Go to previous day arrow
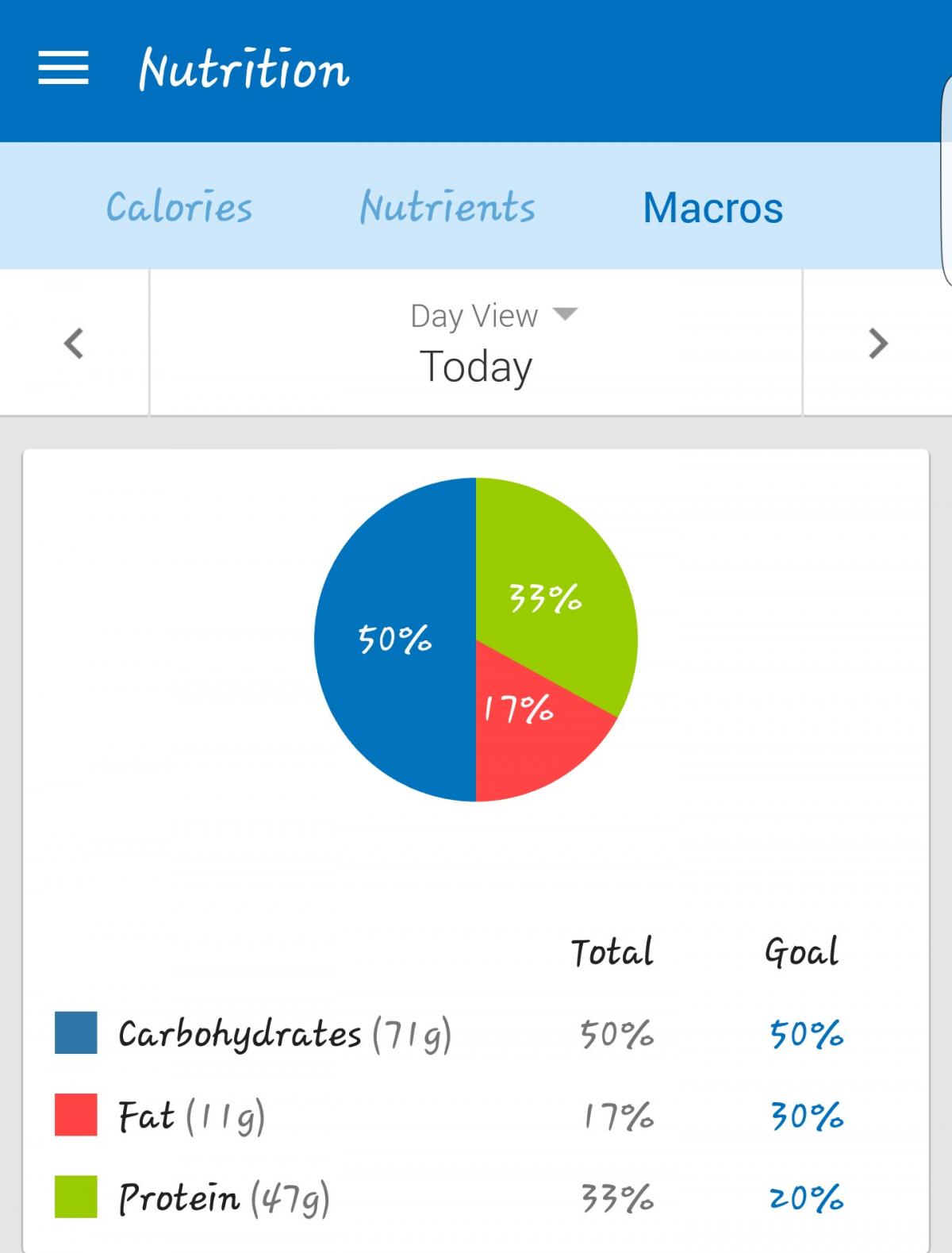Viewport: 952px width, 1253px height. (x=74, y=343)
